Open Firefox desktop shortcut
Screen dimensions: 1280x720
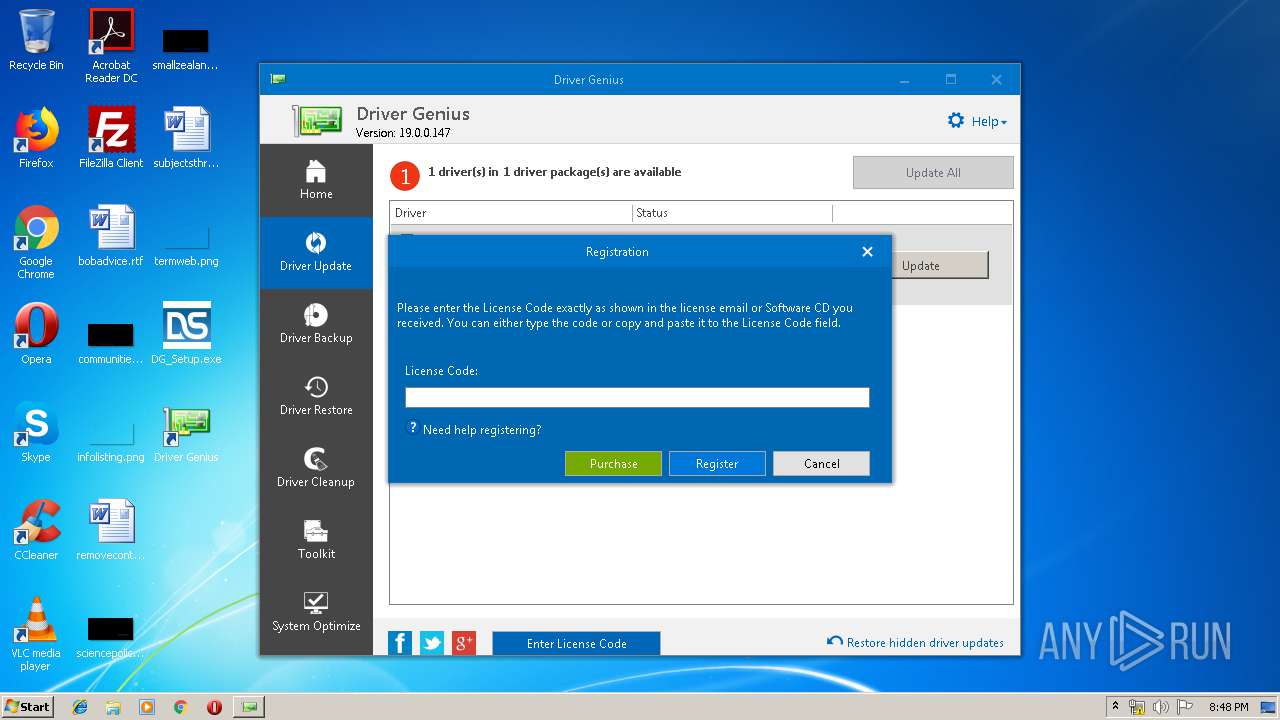(36, 138)
